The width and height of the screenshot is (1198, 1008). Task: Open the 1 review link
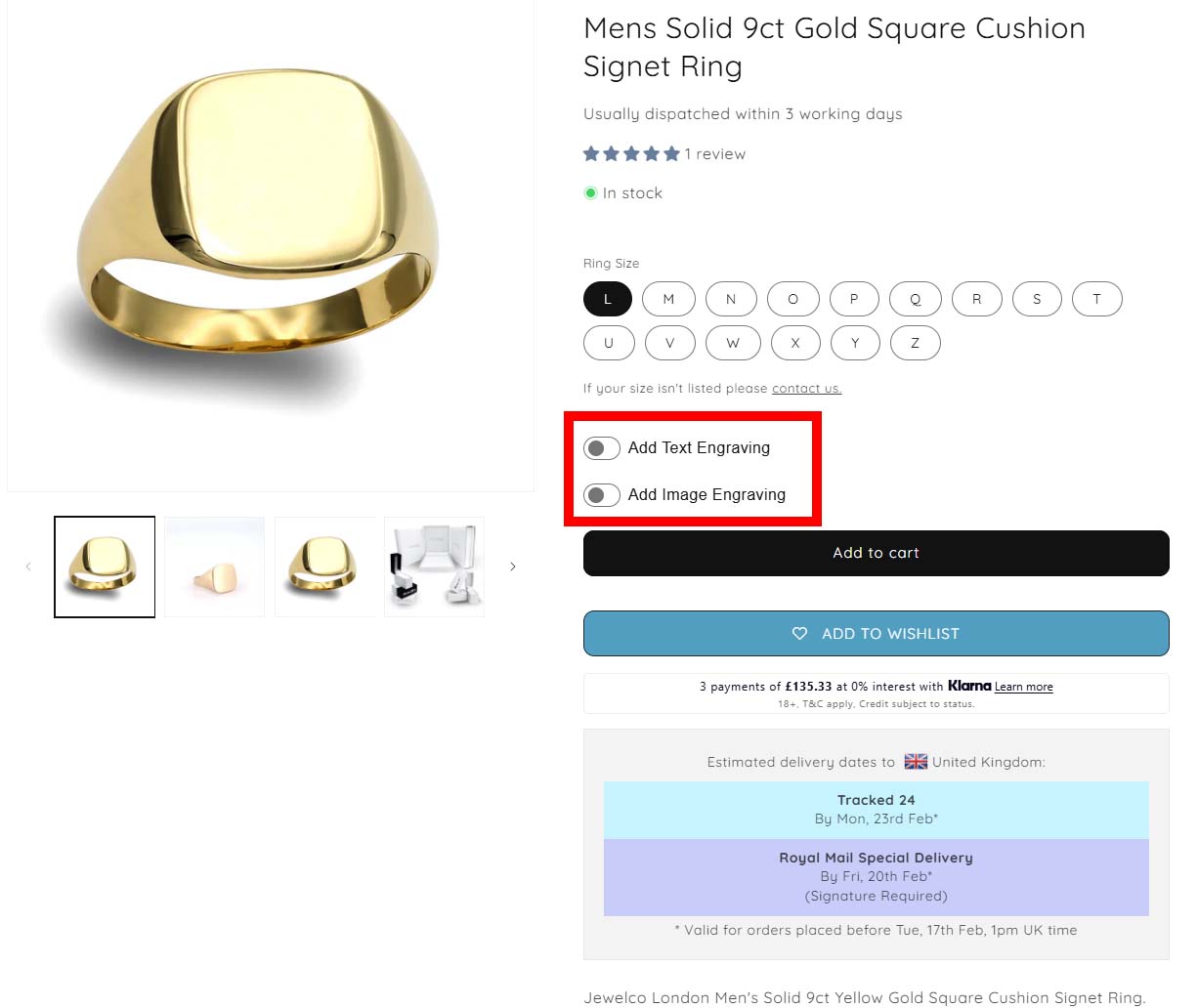point(714,154)
